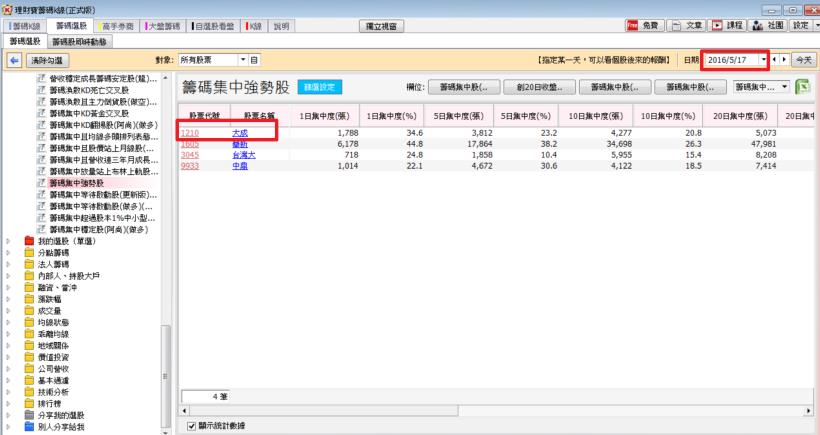Open the date picker dropdown showing 2016/5/17
This screenshot has width=820, height=435.
[764, 61]
